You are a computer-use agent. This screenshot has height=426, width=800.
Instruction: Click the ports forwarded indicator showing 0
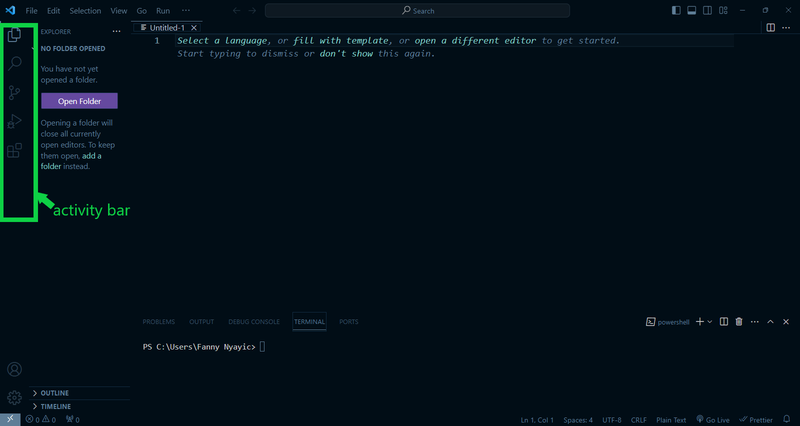pyautogui.click(x=72, y=420)
